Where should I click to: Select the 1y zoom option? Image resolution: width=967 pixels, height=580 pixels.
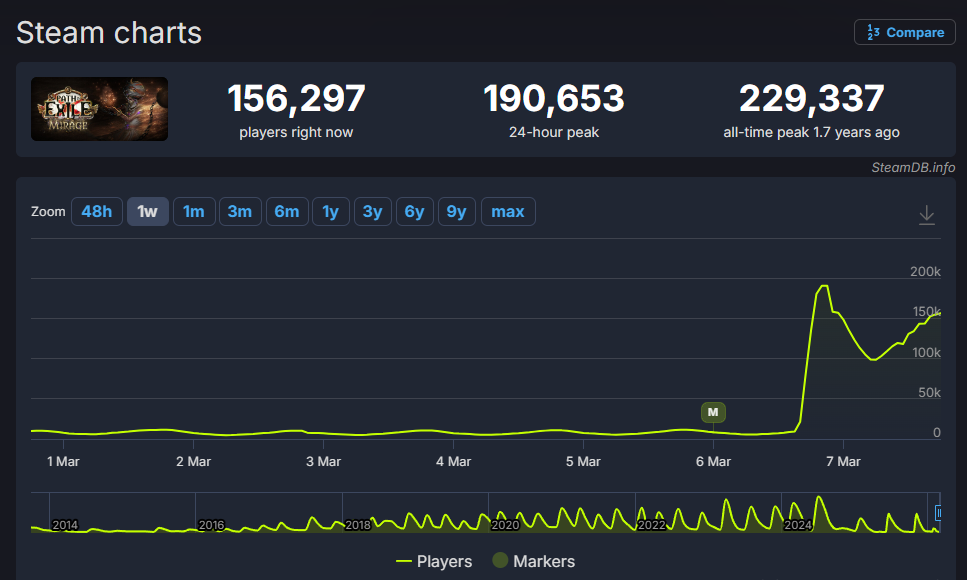pyautogui.click(x=331, y=212)
